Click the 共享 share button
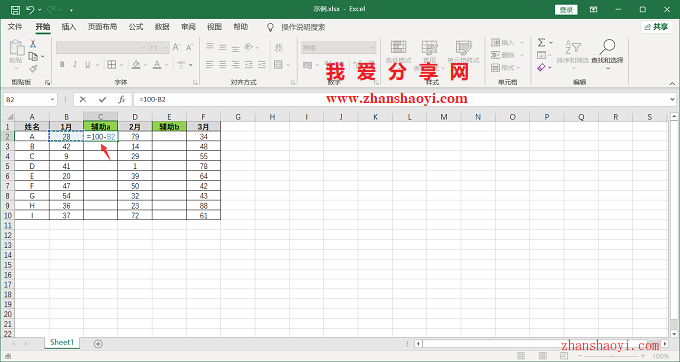This screenshot has width=680, height=362. click(657, 27)
